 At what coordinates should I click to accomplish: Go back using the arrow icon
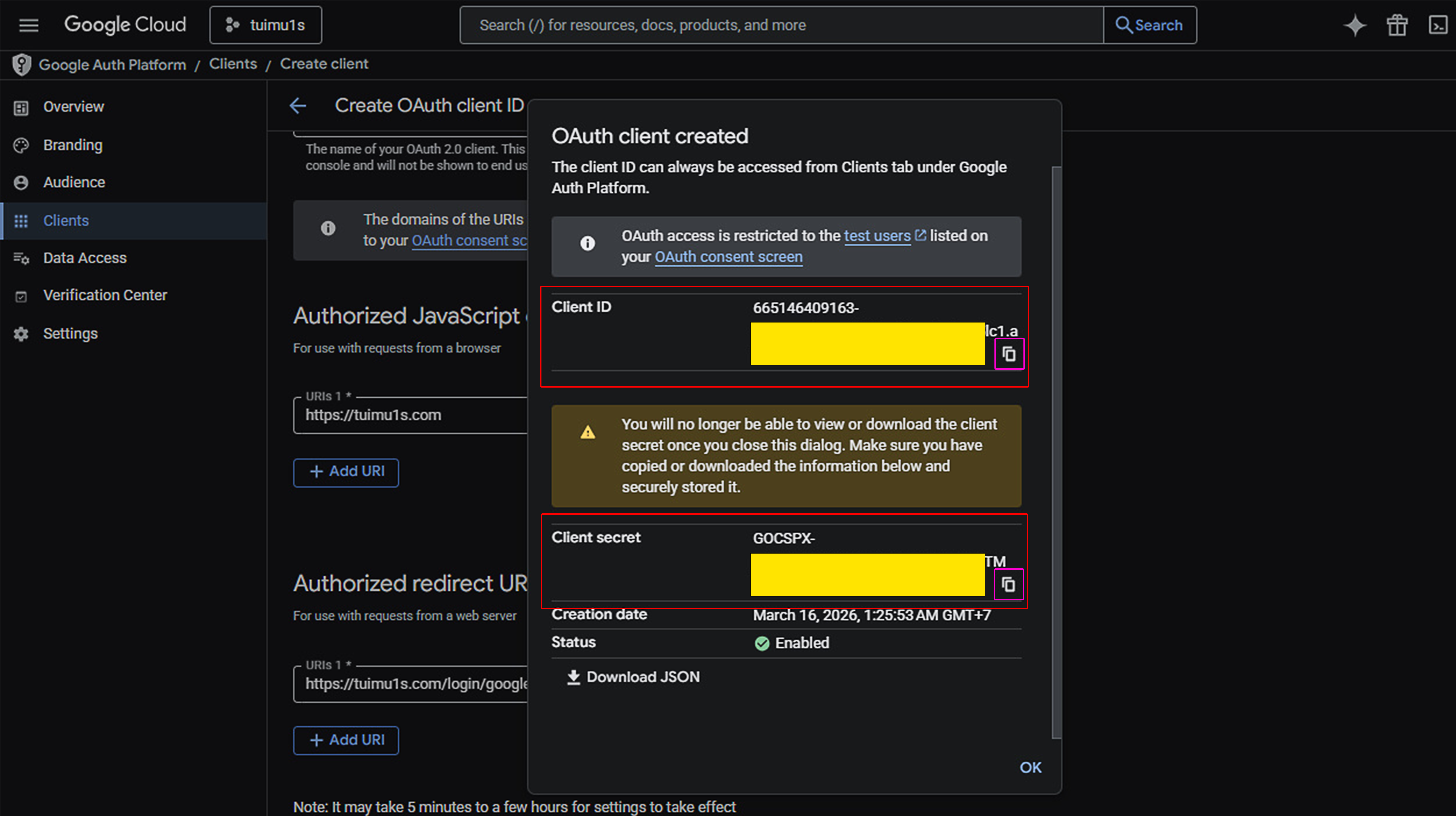coord(298,106)
